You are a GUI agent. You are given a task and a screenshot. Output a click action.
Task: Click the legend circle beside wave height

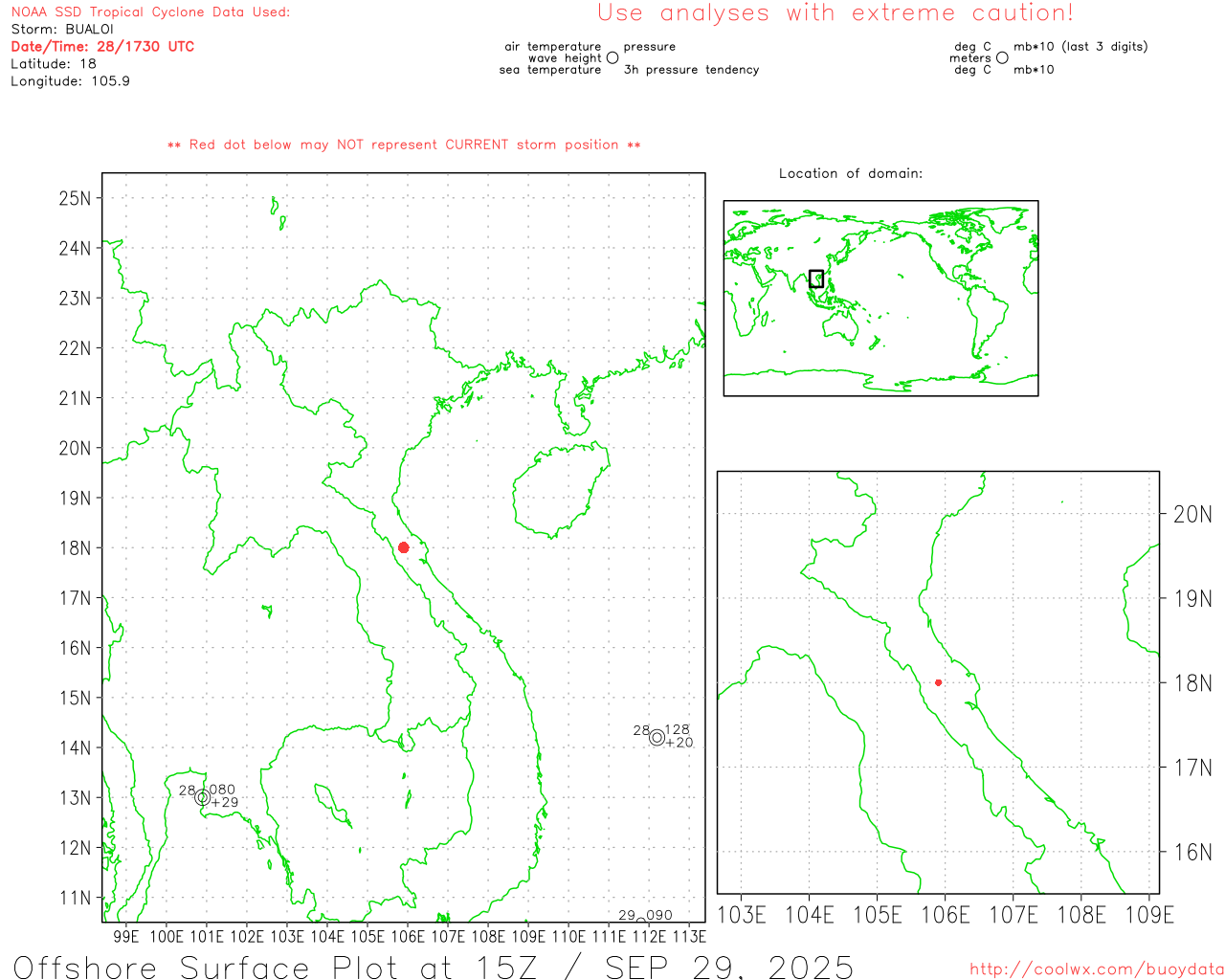pyautogui.click(x=612, y=58)
